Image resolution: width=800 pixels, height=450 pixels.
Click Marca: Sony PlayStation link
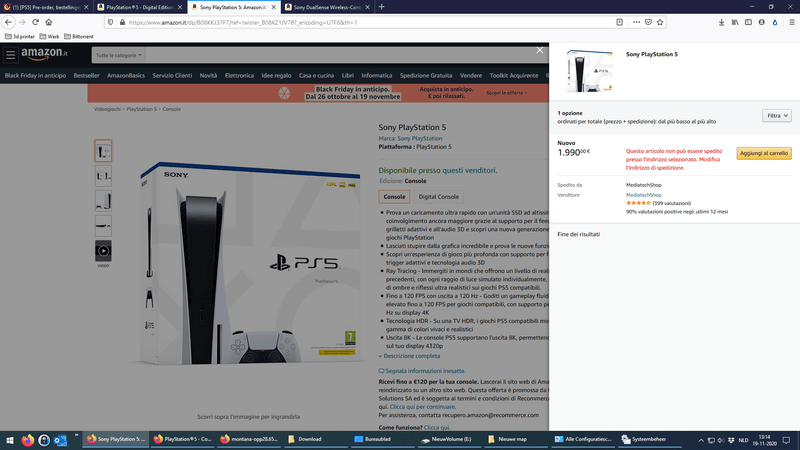410,138
